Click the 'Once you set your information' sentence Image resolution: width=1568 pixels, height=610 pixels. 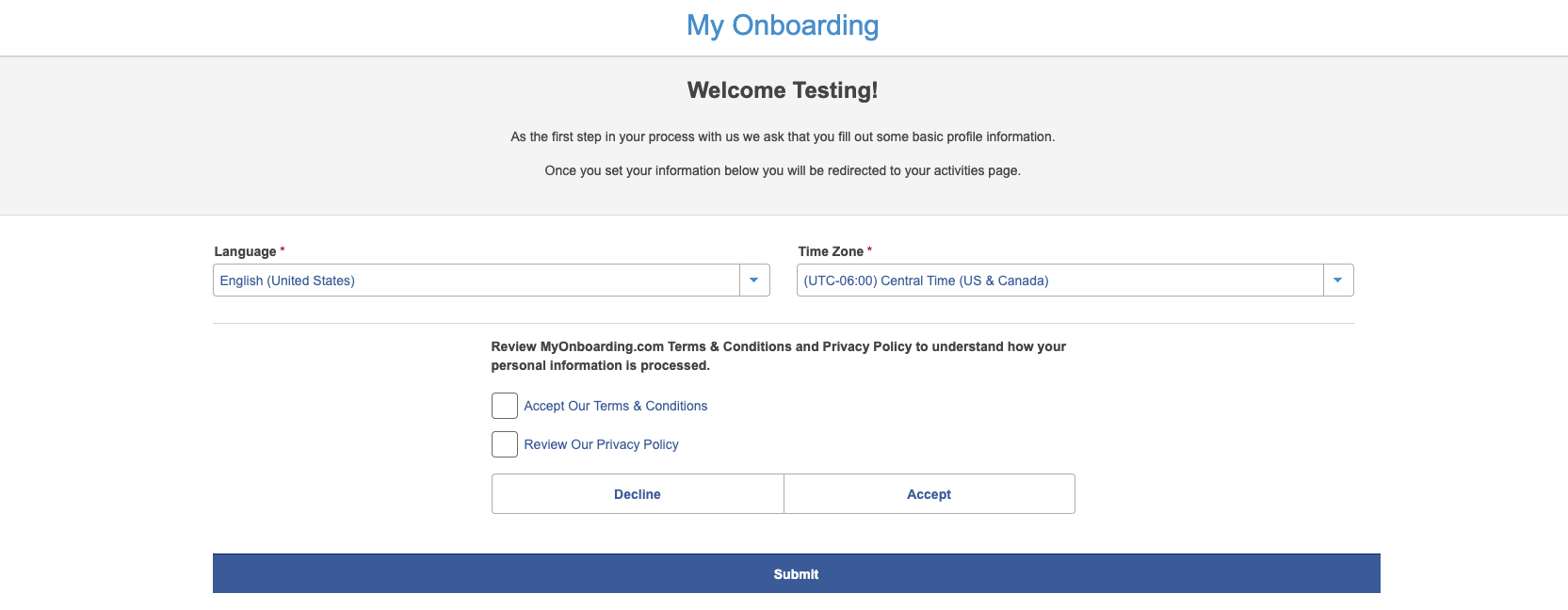point(783,170)
